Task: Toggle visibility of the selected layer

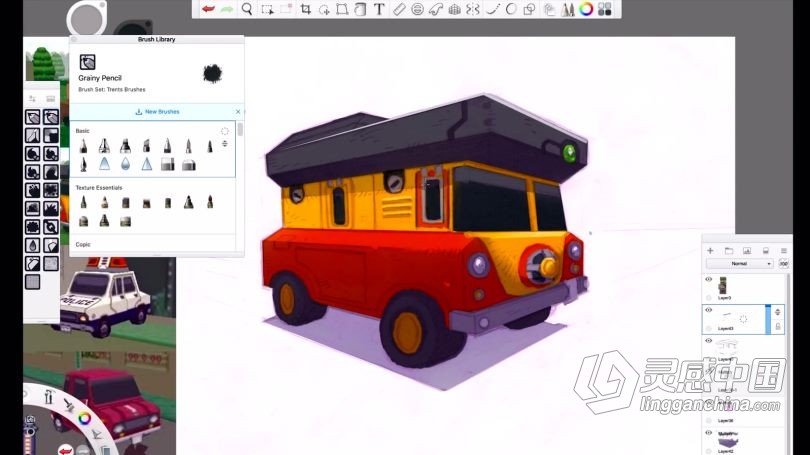Action: pos(709,311)
